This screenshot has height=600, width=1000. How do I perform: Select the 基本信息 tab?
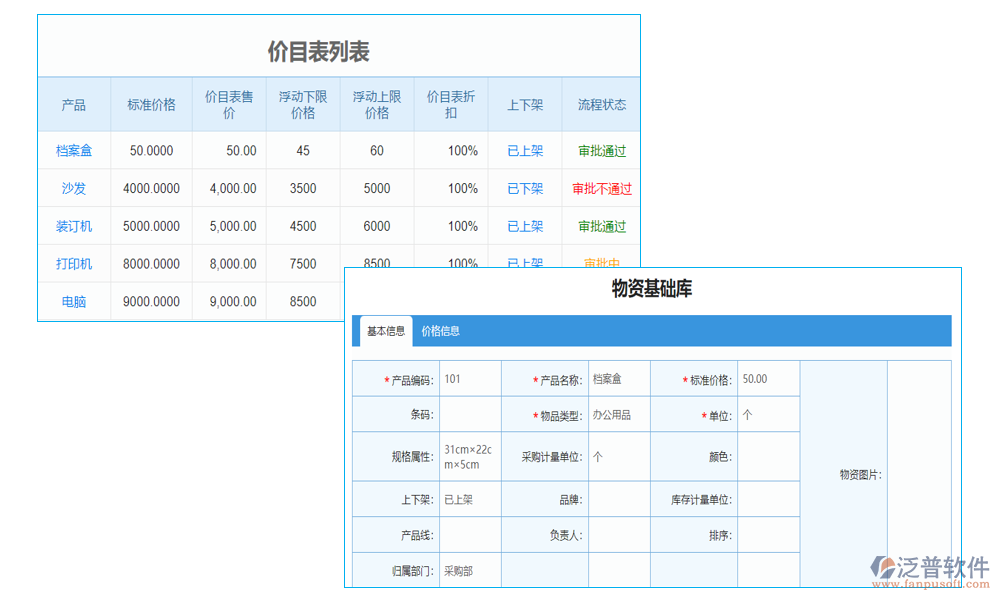click(387, 330)
